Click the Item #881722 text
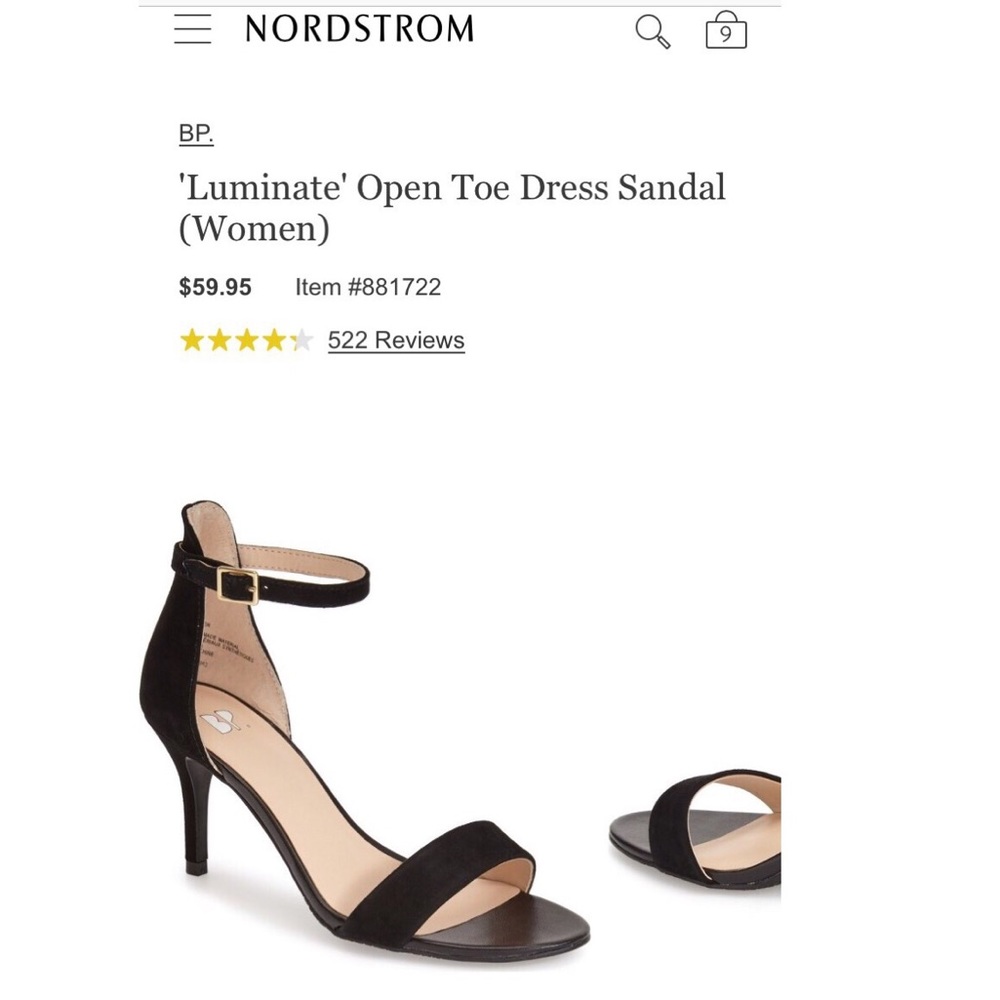The image size is (1000, 1000). tap(368, 287)
